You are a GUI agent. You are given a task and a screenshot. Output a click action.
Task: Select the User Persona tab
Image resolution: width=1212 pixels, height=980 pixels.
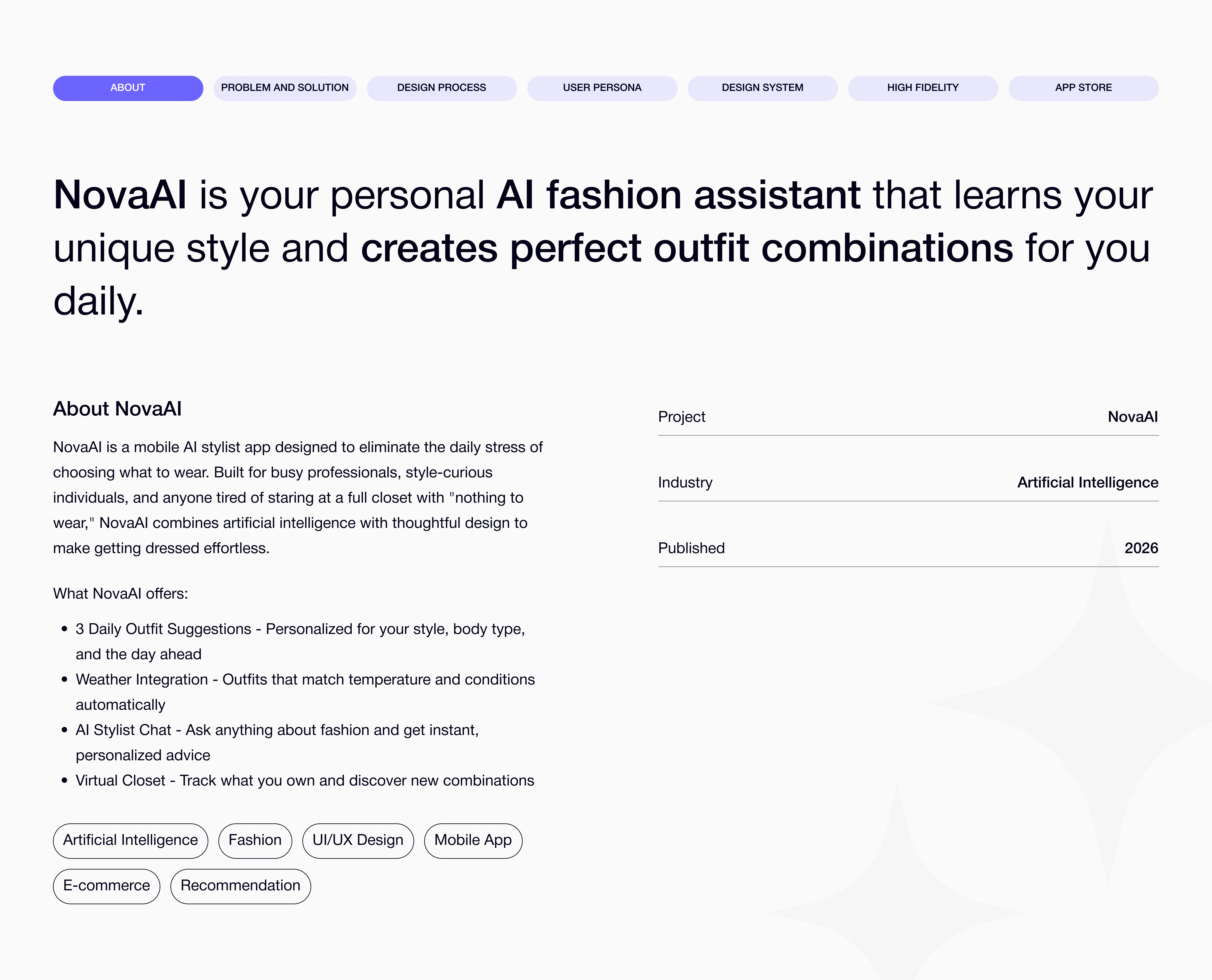(602, 88)
